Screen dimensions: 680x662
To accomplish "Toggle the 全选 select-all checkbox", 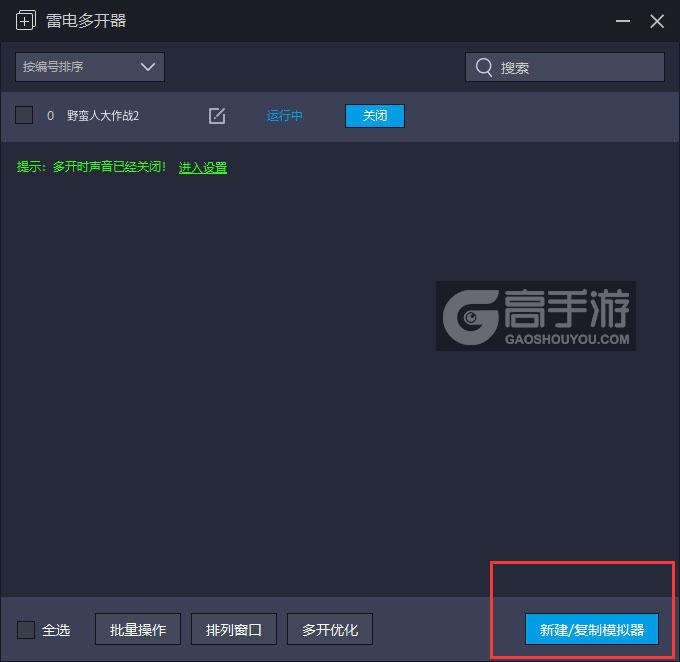I will [x=26, y=629].
